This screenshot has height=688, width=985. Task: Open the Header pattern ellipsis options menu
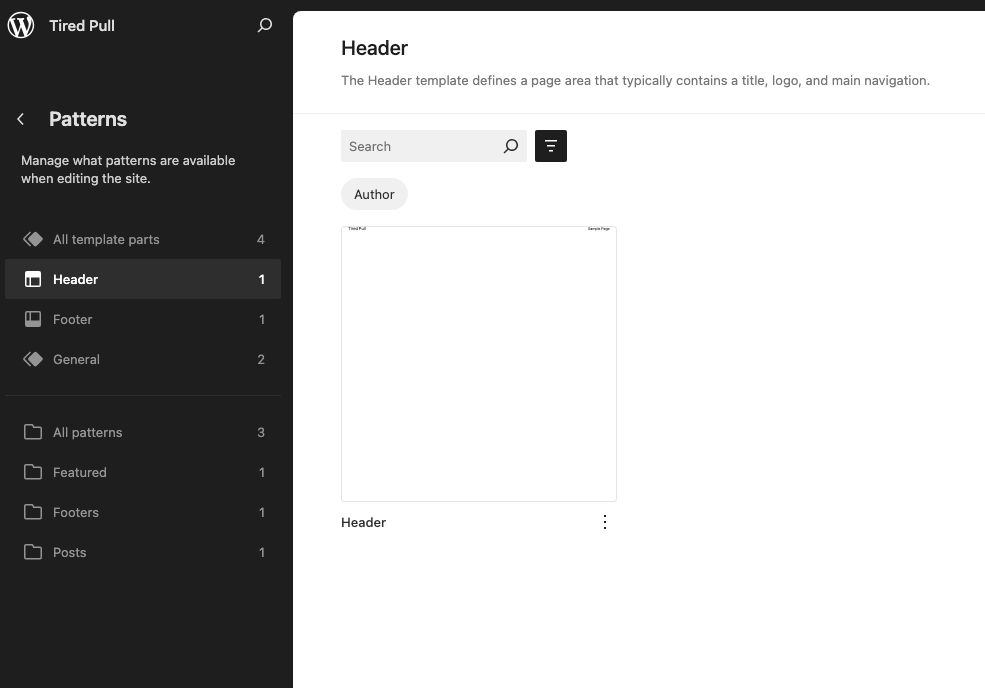(x=604, y=521)
